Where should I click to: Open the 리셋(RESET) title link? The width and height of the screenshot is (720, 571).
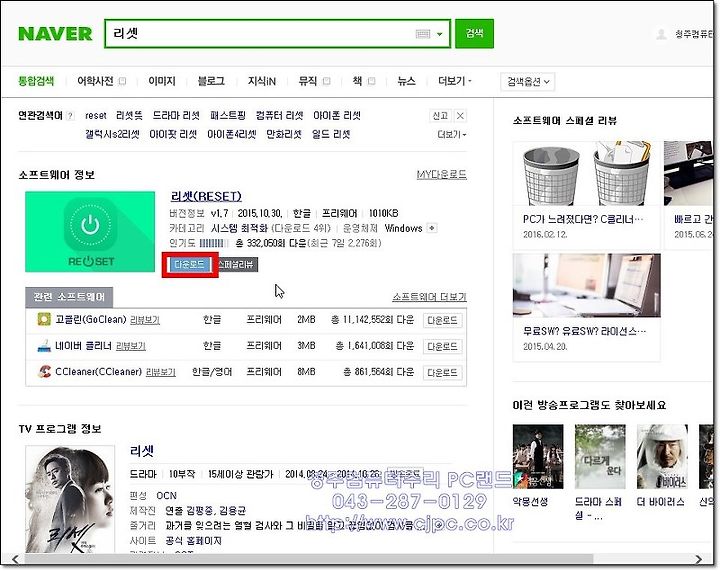(x=206, y=196)
